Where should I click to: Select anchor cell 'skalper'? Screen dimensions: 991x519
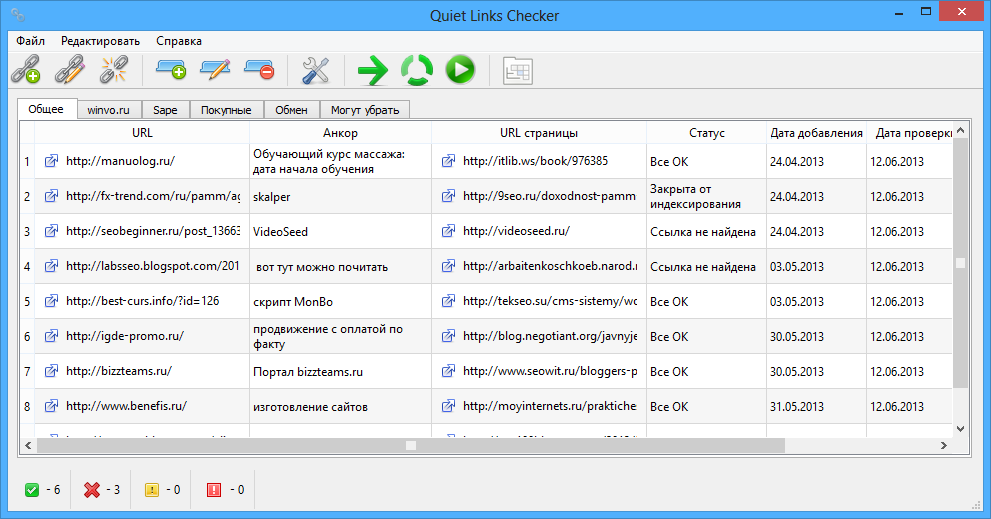[x=341, y=197]
